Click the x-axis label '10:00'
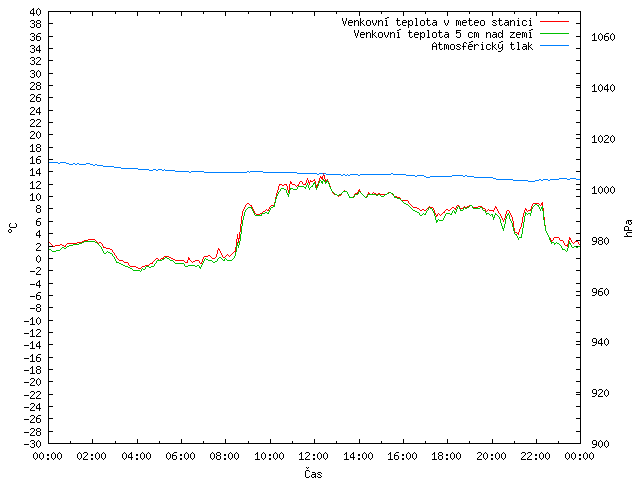Viewport: 640px width, 480px height. [269, 456]
